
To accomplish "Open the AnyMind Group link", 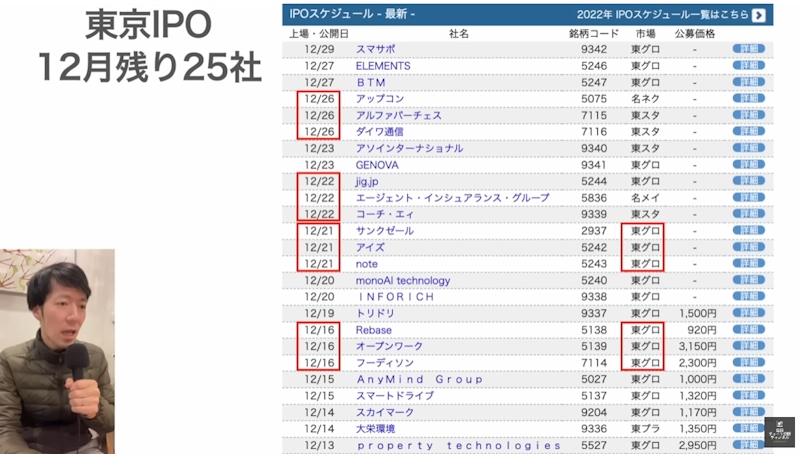I will tap(419, 379).
